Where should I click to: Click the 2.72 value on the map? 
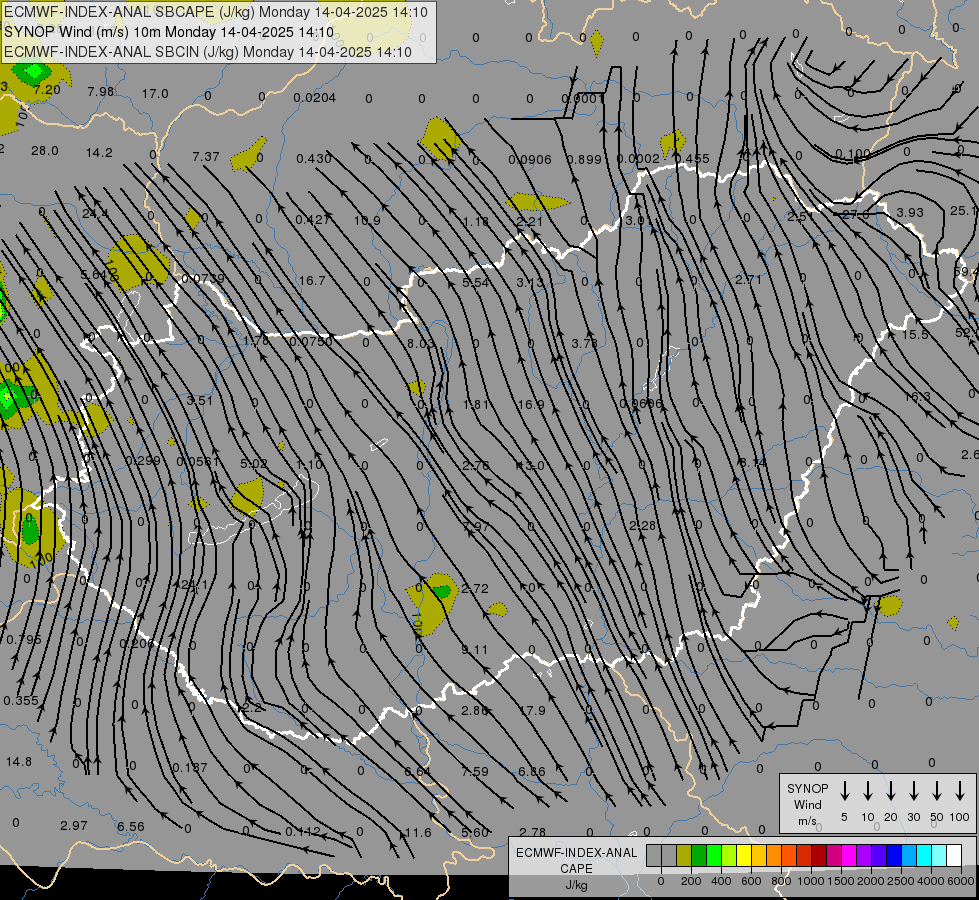pos(475,588)
